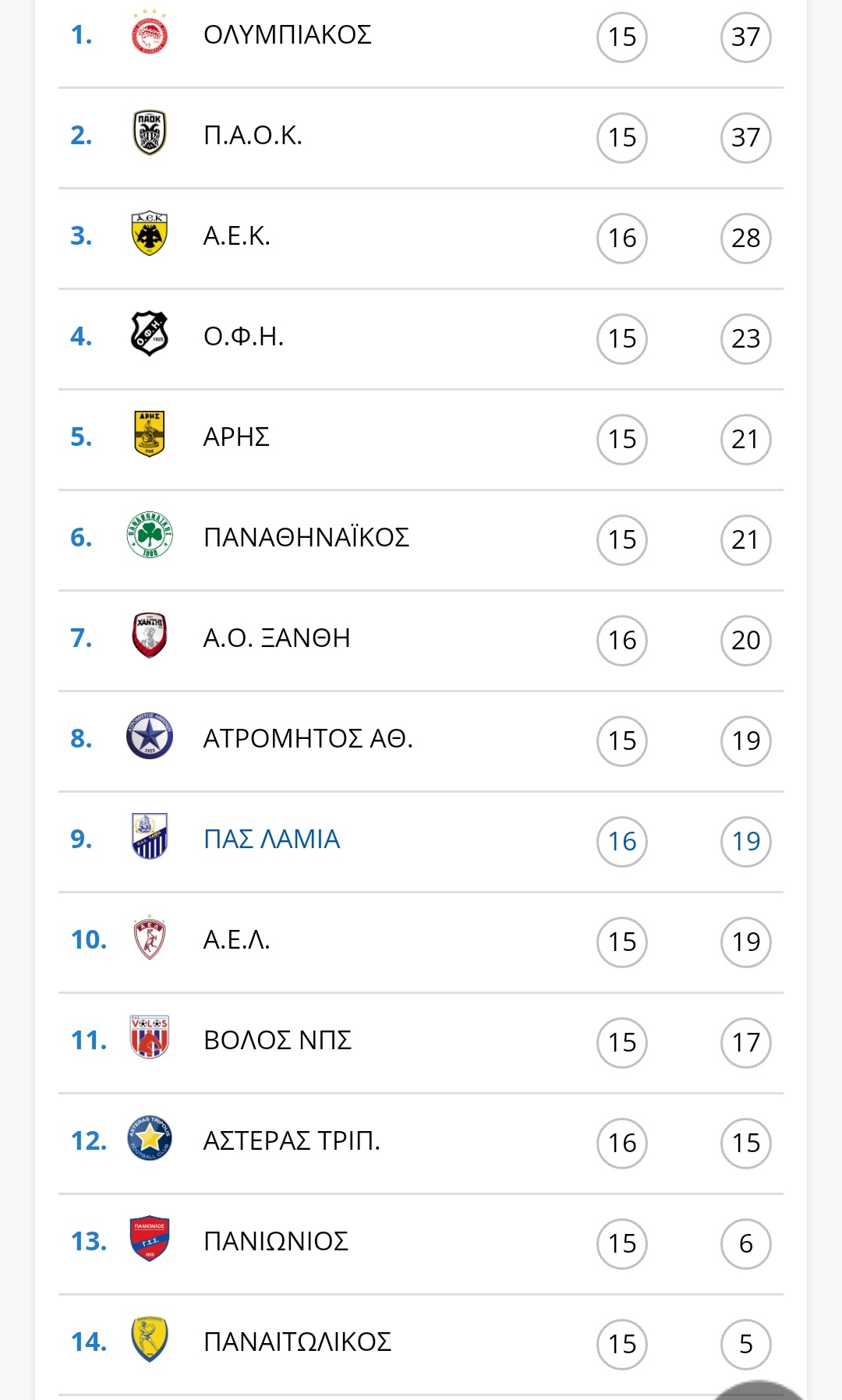Open the Α.Ο. ΞΑΝΘΗ red crest
The height and width of the screenshot is (1400, 842).
coord(150,636)
